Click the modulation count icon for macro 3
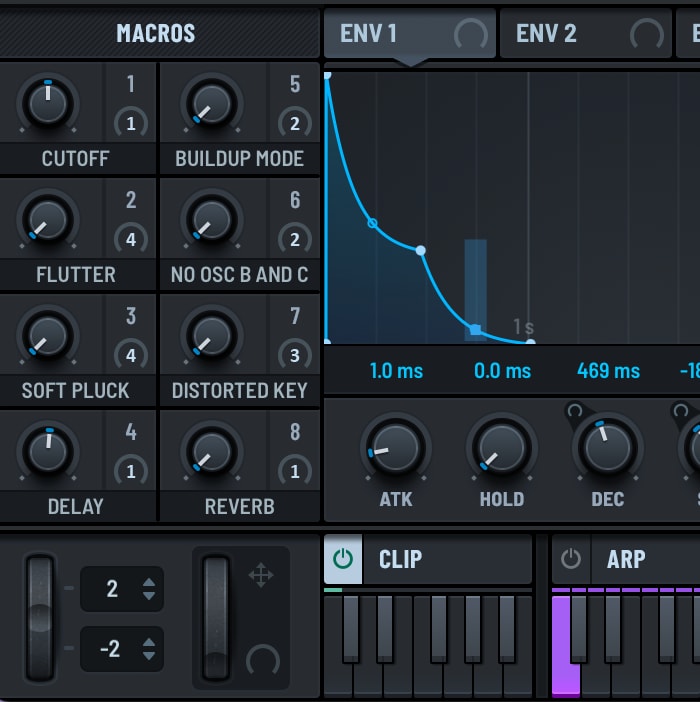 131,355
